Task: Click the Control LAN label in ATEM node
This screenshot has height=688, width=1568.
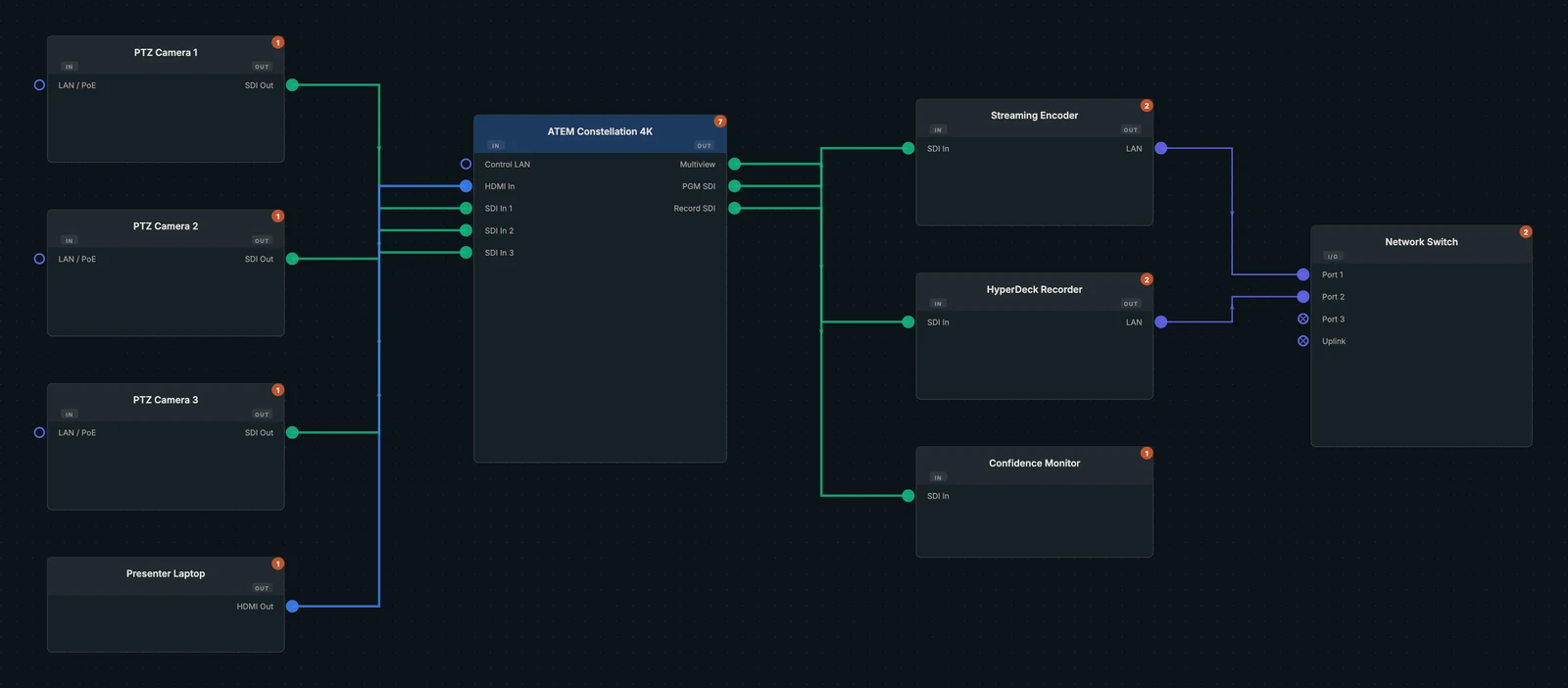Action: (508, 165)
